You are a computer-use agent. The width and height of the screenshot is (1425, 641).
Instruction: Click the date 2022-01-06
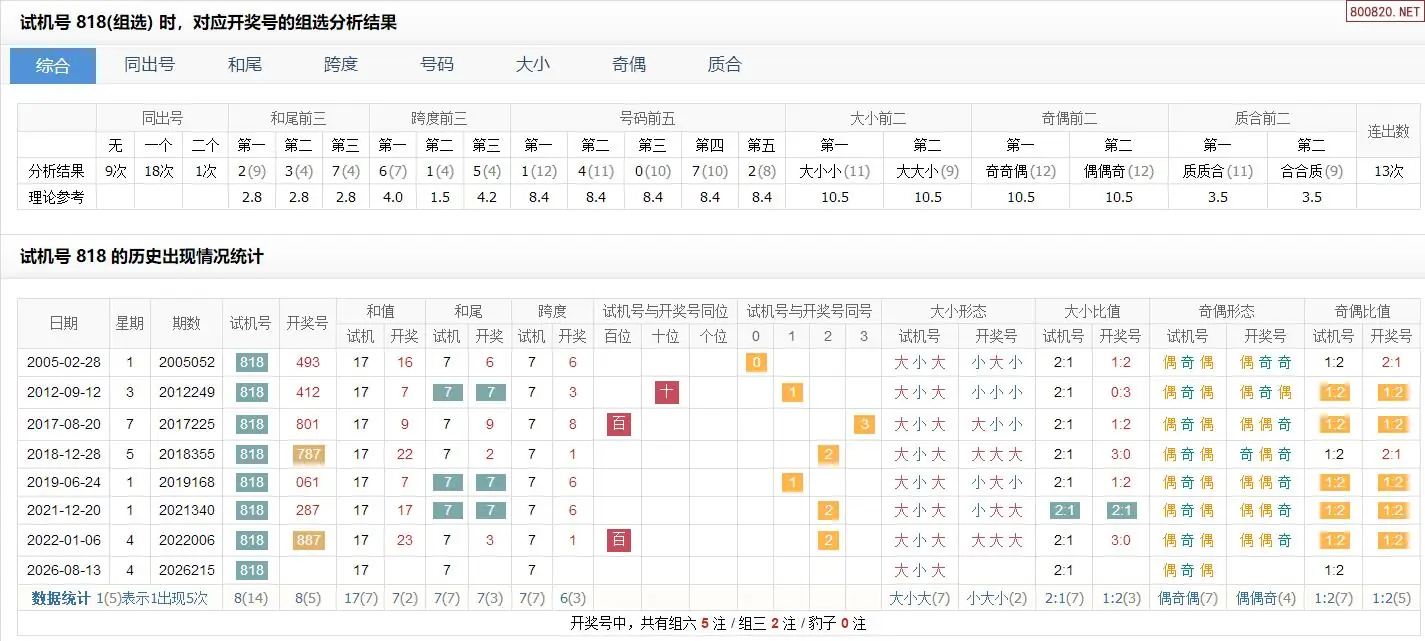point(64,541)
